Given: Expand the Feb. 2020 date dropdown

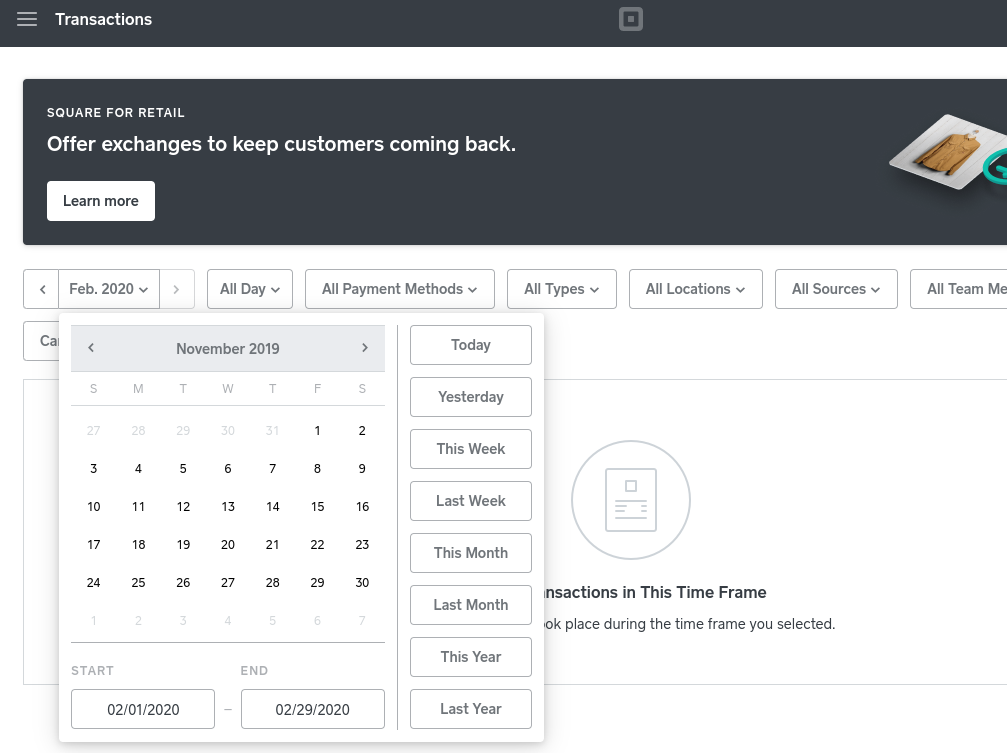Looking at the screenshot, I should point(109,289).
